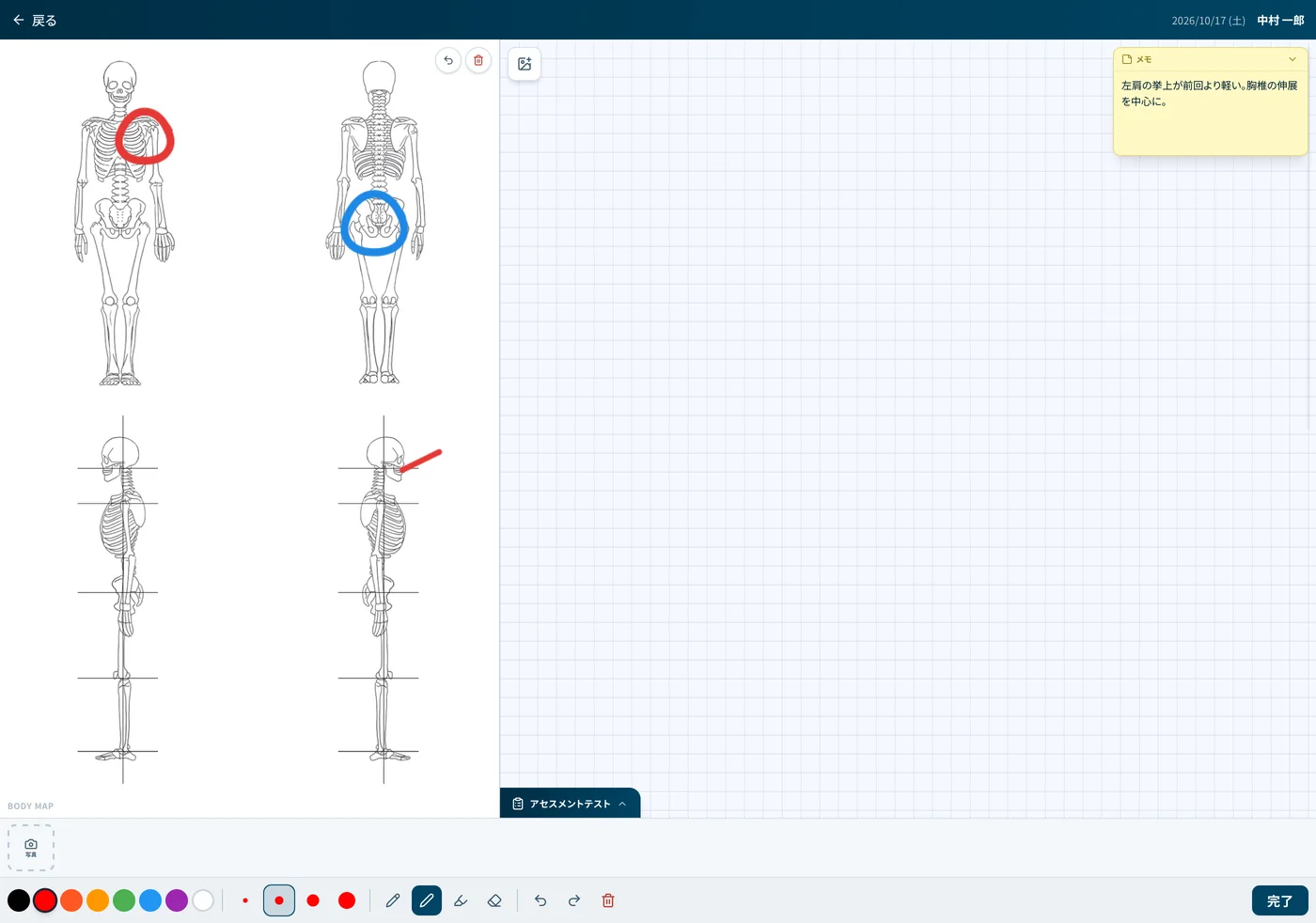Choose the smallest stroke size dot
The width and height of the screenshot is (1316, 923).
(x=245, y=900)
